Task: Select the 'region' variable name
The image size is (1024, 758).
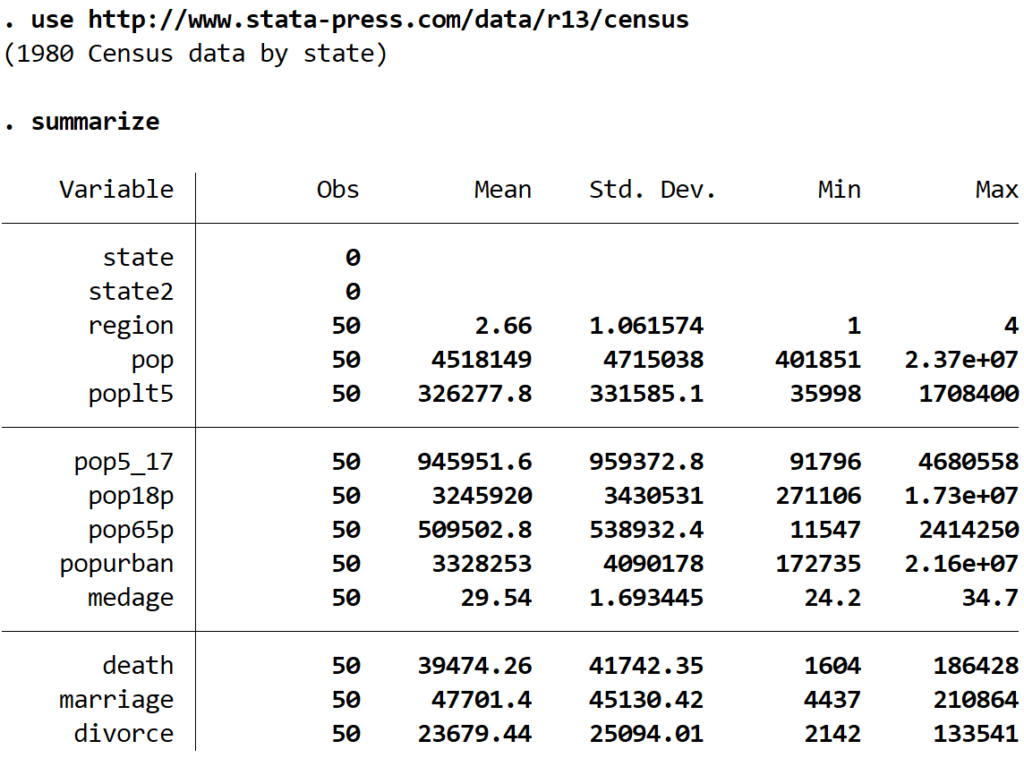Action: pos(131,326)
